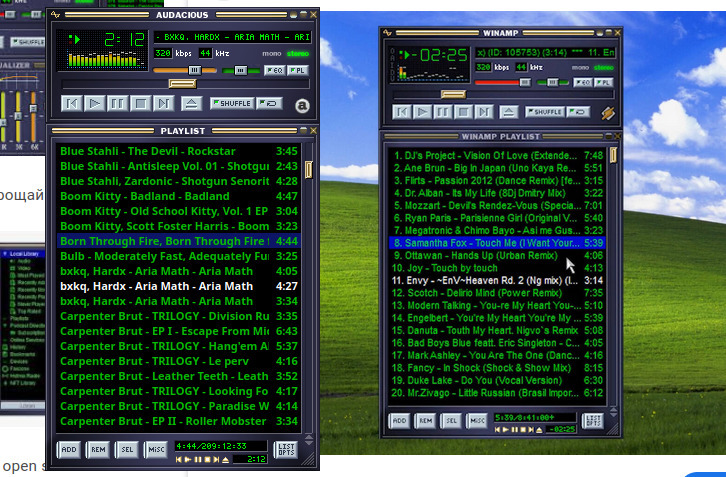This screenshot has width=726, height=477.
Task: Click Audacious playlist scrollbar handle
Action: pos(308,169)
